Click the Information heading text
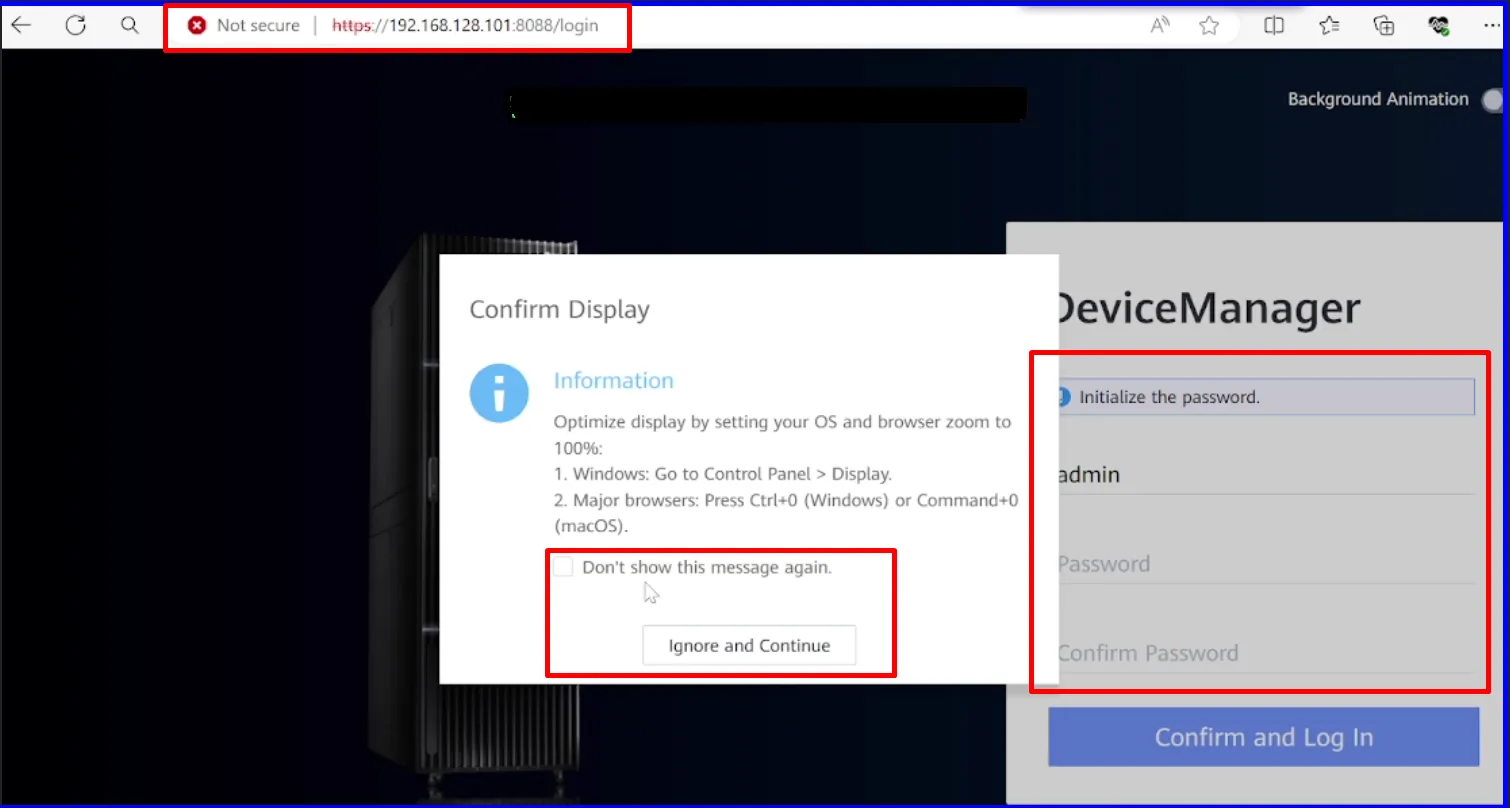The width and height of the screenshot is (1510, 808). click(613, 381)
